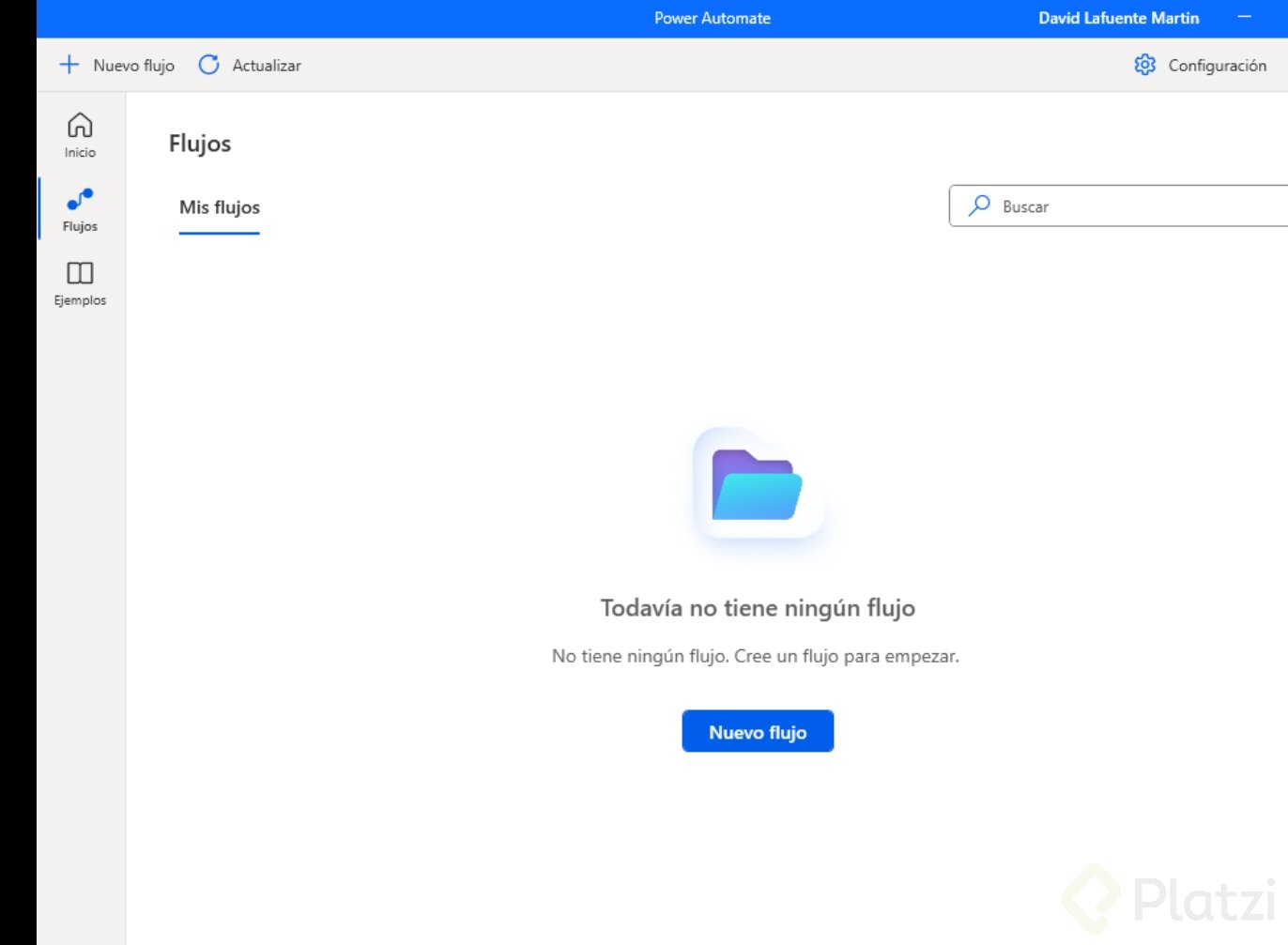This screenshot has width=1288, height=945.
Task: Open the Configuración gear icon
Action: (1144, 65)
